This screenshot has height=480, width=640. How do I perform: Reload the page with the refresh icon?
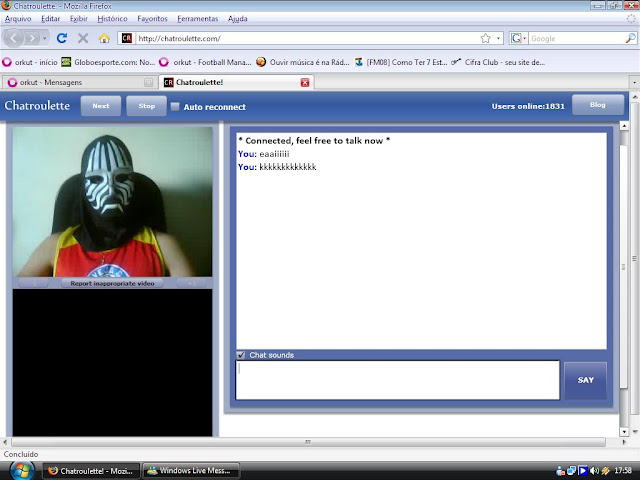click(62, 38)
